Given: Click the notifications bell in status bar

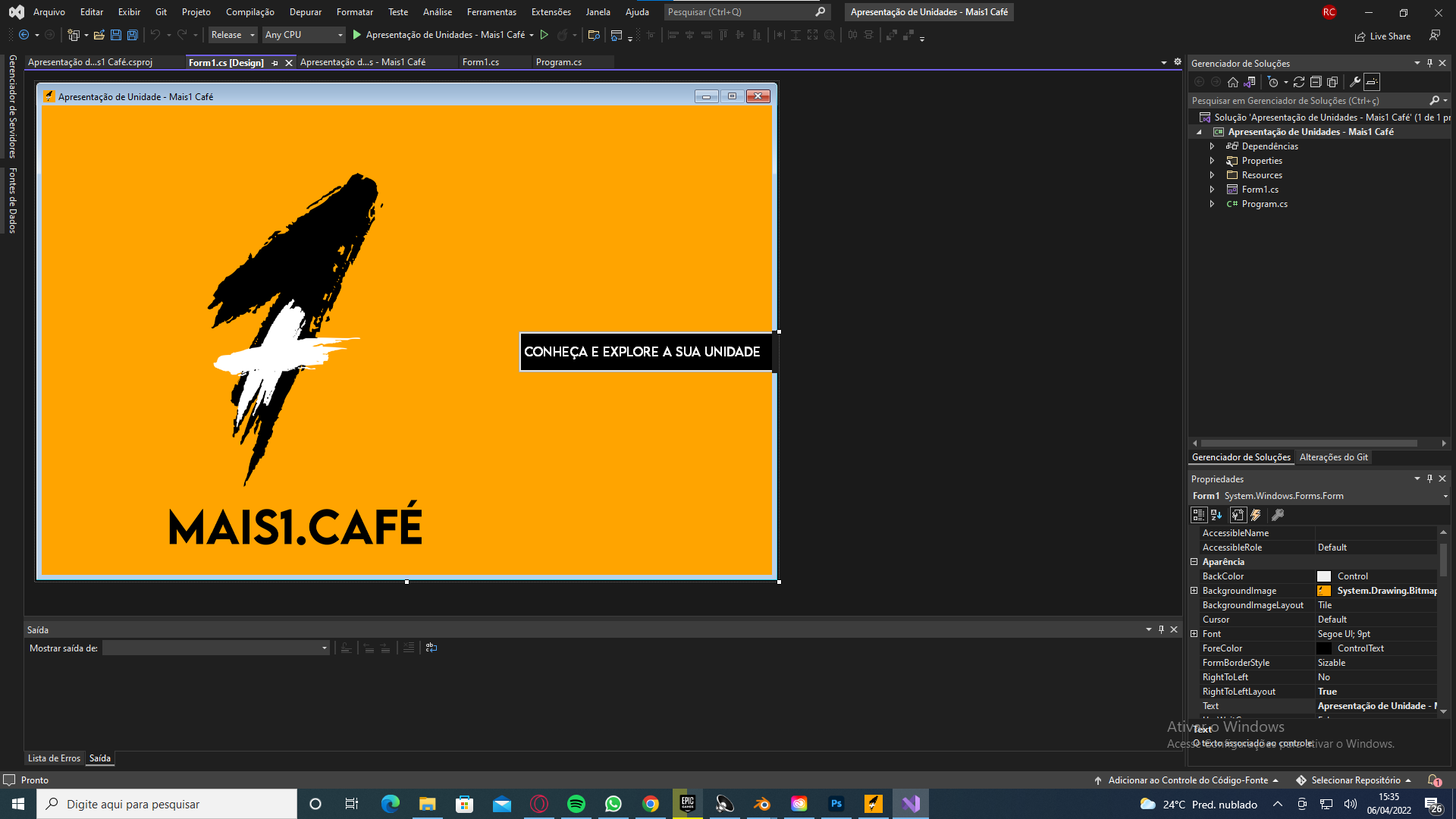Looking at the screenshot, I should [1433, 780].
